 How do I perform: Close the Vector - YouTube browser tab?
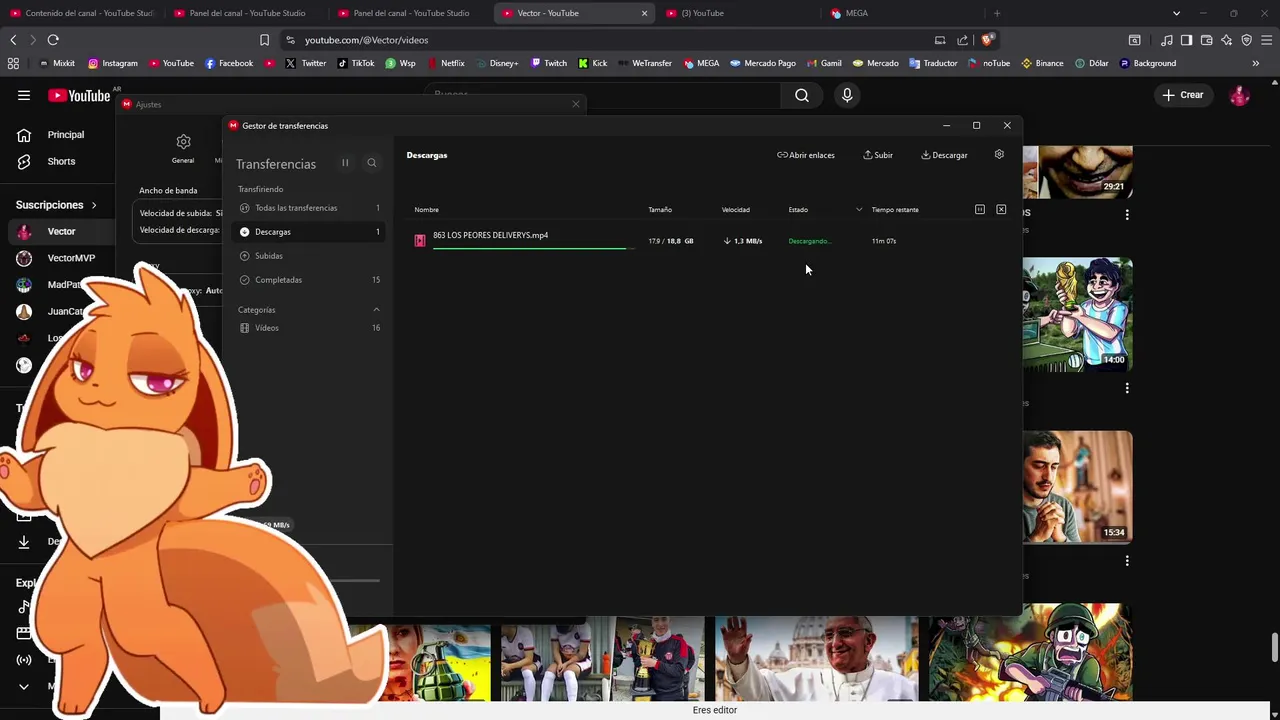click(x=644, y=13)
